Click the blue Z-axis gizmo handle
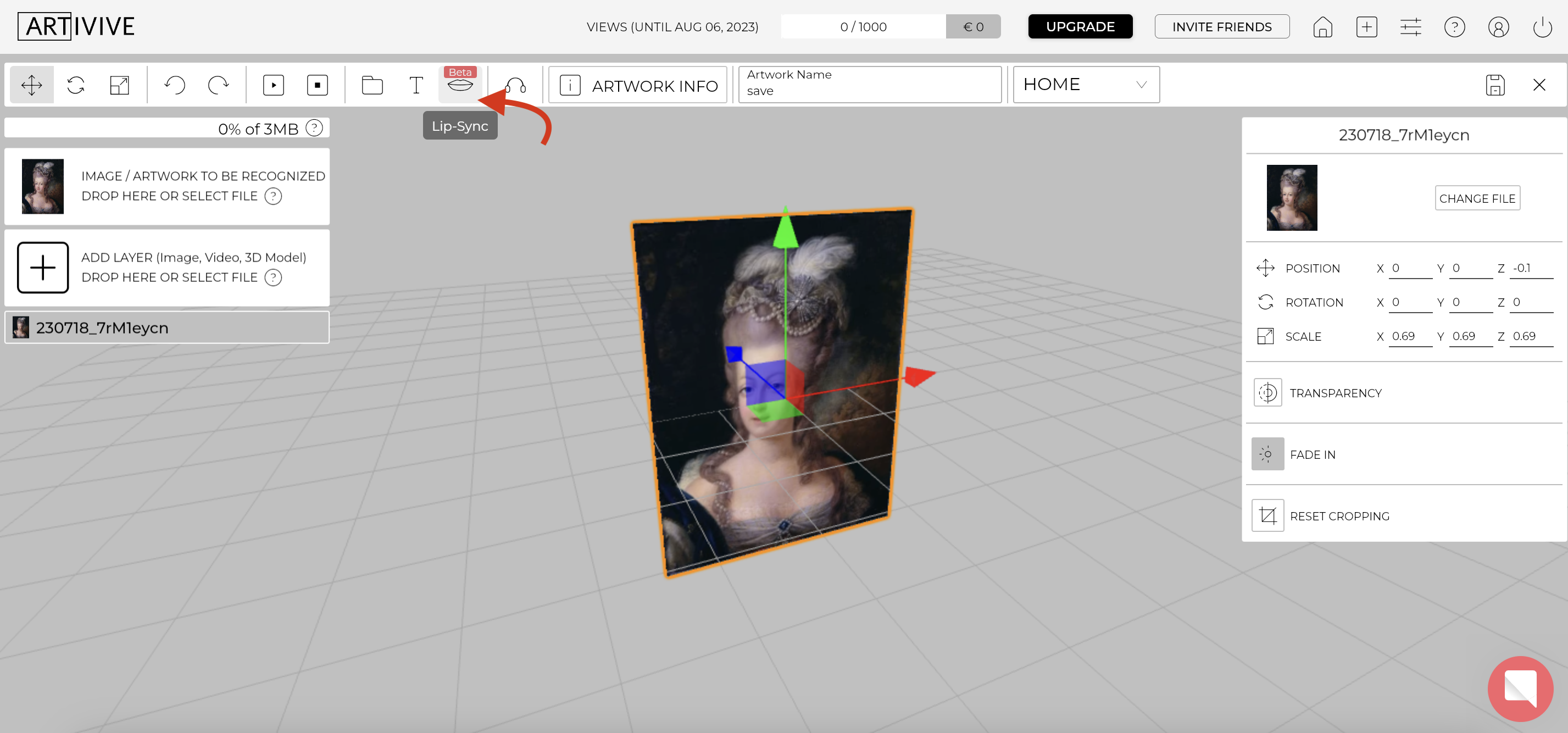Image resolution: width=1568 pixels, height=733 pixels. (x=734, y=354)
